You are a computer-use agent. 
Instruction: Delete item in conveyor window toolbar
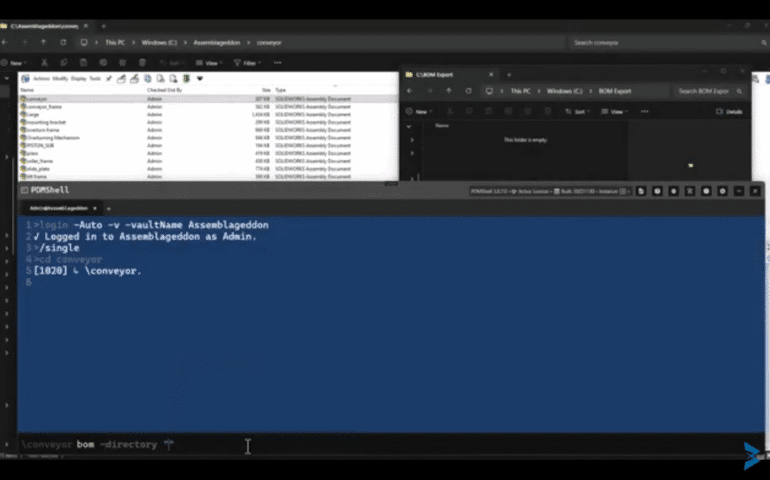click(x=142, y=63)
